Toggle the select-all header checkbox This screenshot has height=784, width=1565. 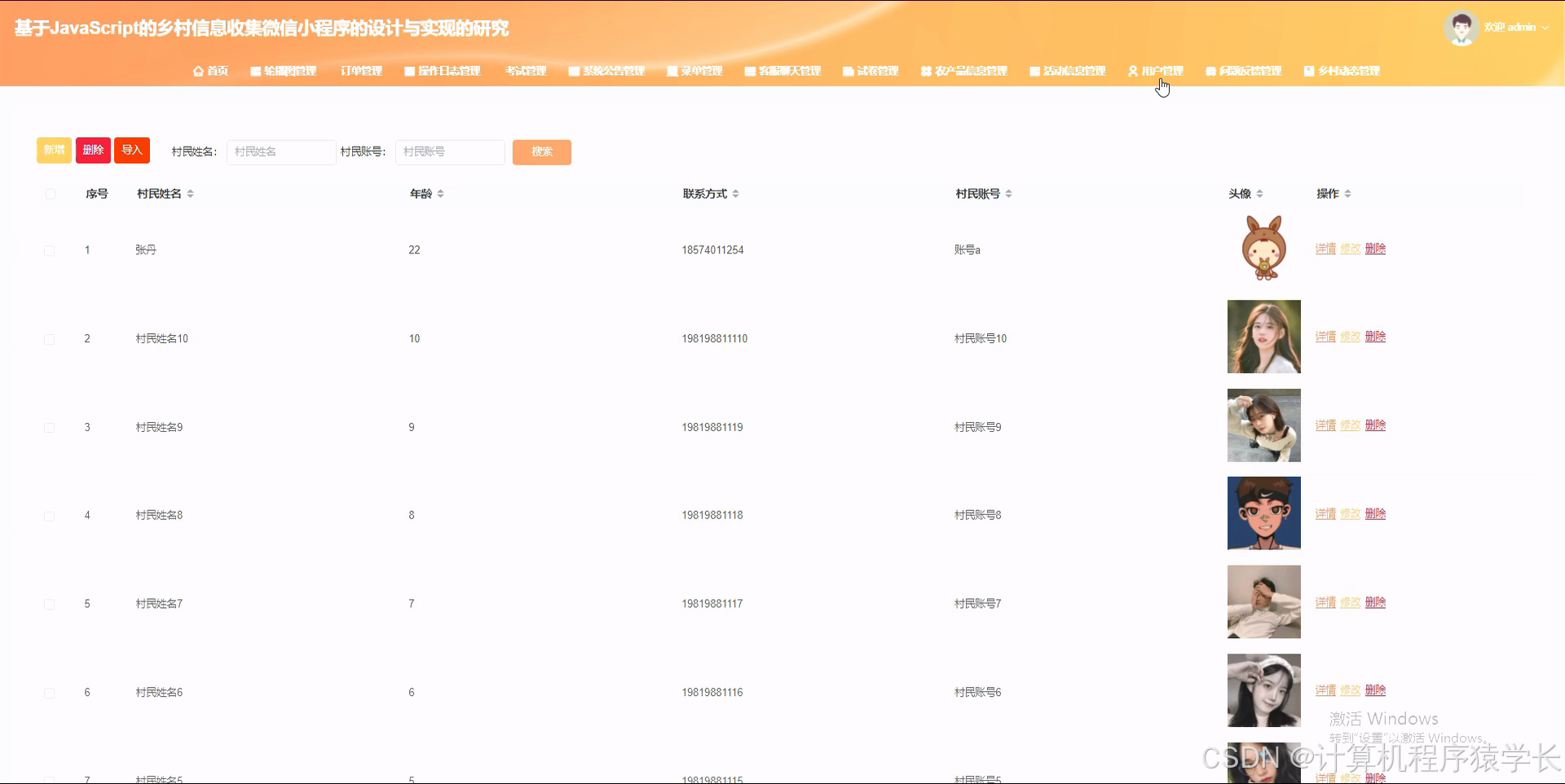51,194
